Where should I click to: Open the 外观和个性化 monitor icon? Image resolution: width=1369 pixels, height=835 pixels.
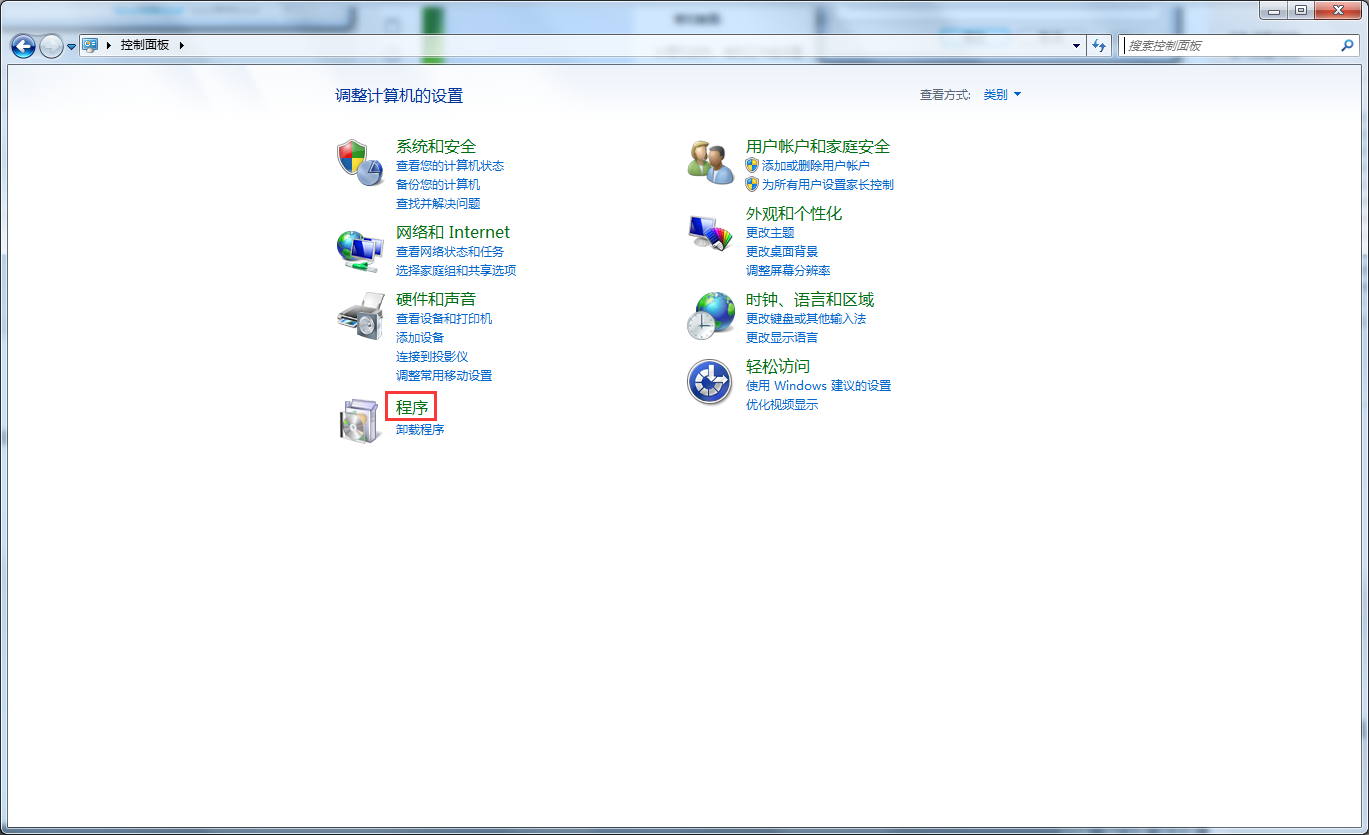710,232
